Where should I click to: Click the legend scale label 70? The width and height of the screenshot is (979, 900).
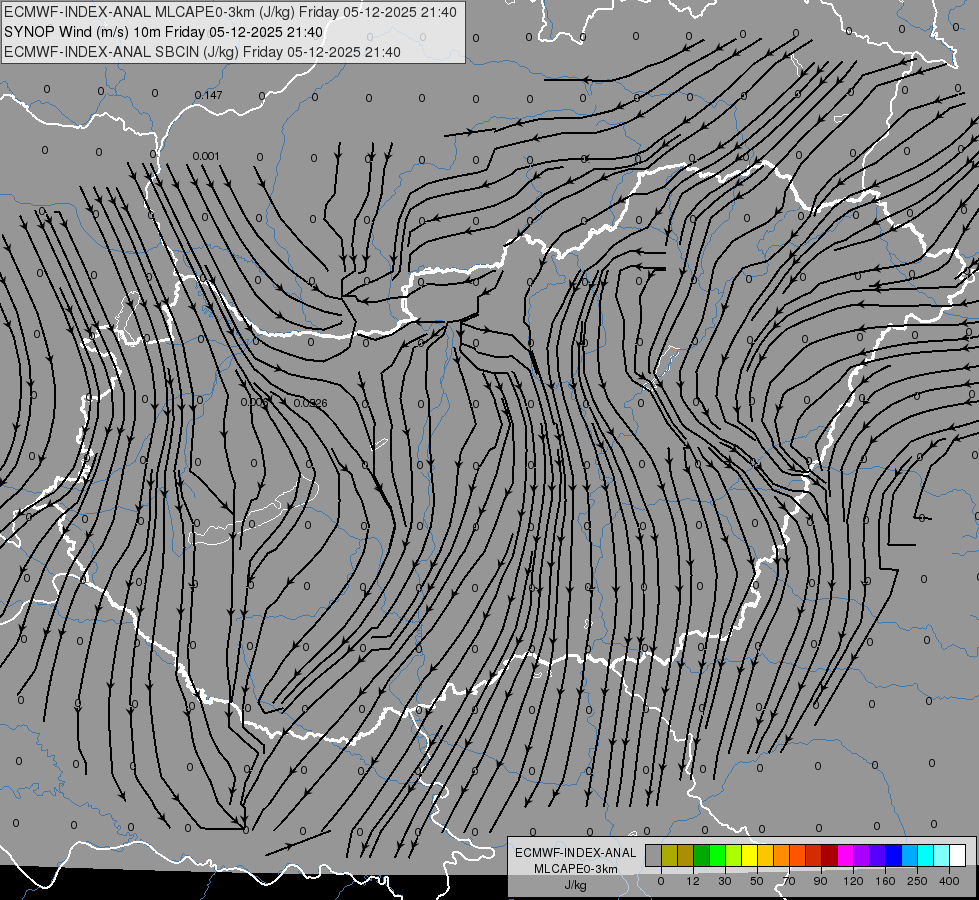pyautogui.click(x=789, y=881)
